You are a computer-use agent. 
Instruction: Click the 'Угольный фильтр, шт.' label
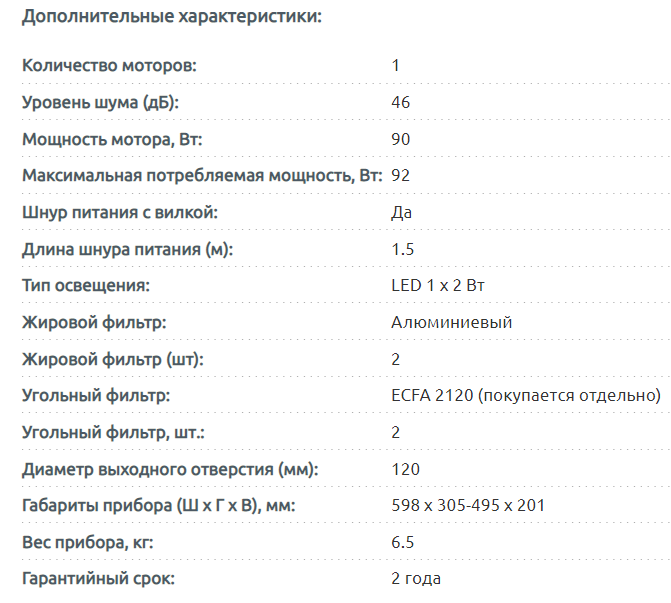(x=120, y=432)
